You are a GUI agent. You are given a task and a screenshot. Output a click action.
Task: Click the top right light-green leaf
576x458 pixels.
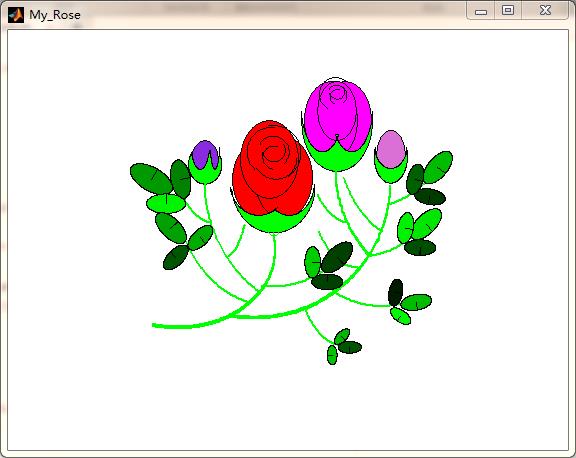[438, 167]
